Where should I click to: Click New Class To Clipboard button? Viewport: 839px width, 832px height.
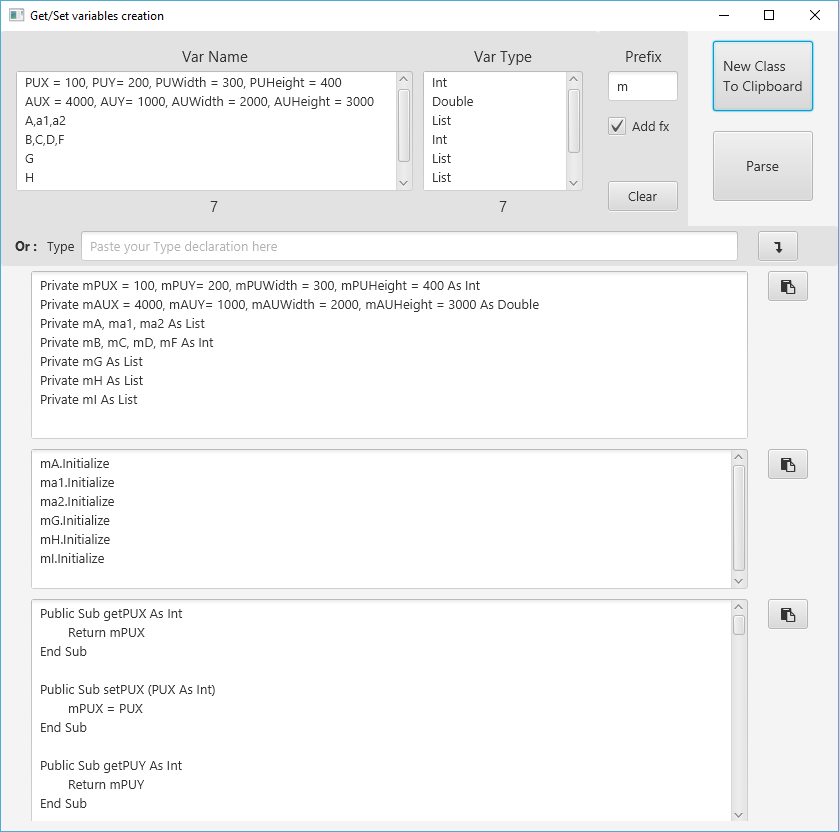pyautogui.click(x=762, y=76)
